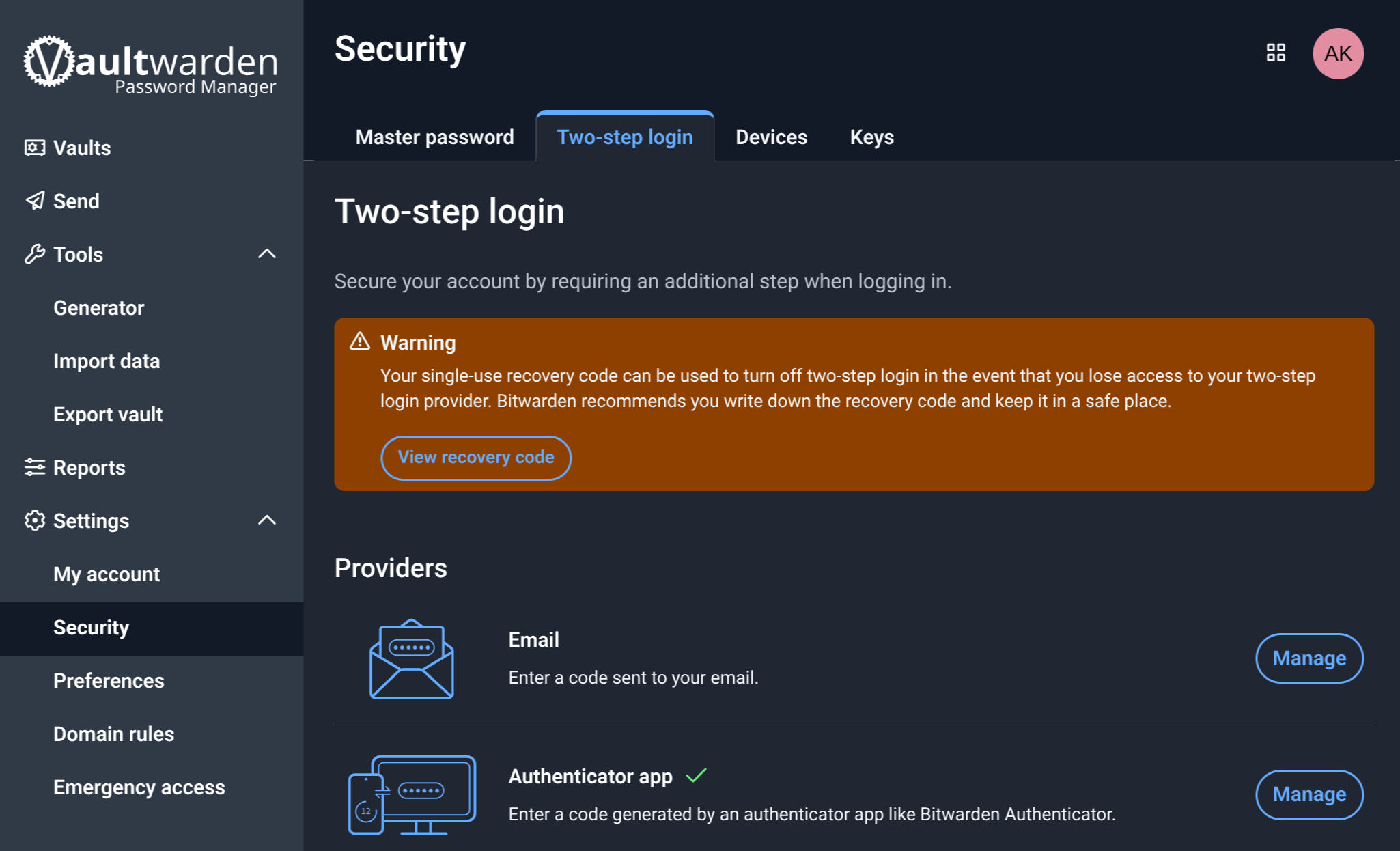Screen dimensions: 1400x851
Task: Open Generator under Tools
Action: point(99,308)
